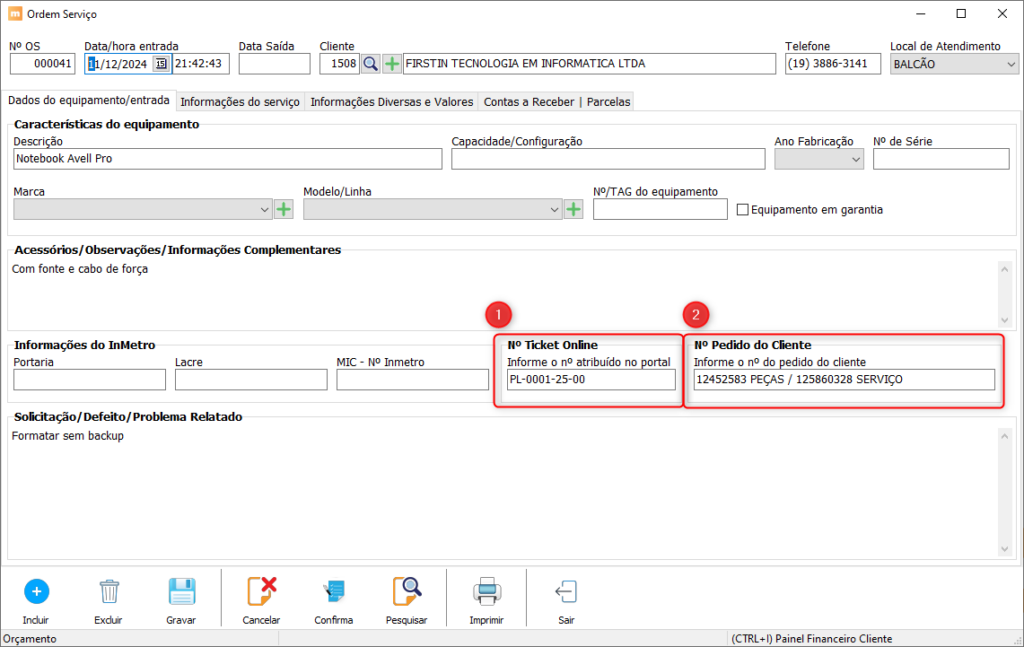Viewport: 1024px width, 647px height.
Task: Open the Pesquisar search icon
Action: pyautogui.click(x=406, y=591)
